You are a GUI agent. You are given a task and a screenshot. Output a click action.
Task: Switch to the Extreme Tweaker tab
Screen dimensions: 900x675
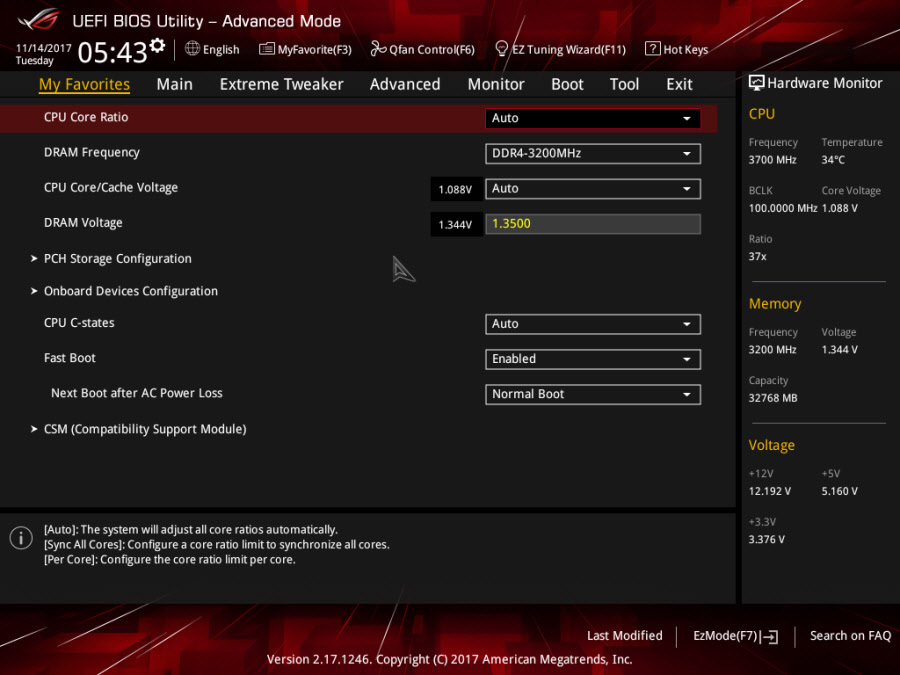point(281,84)
